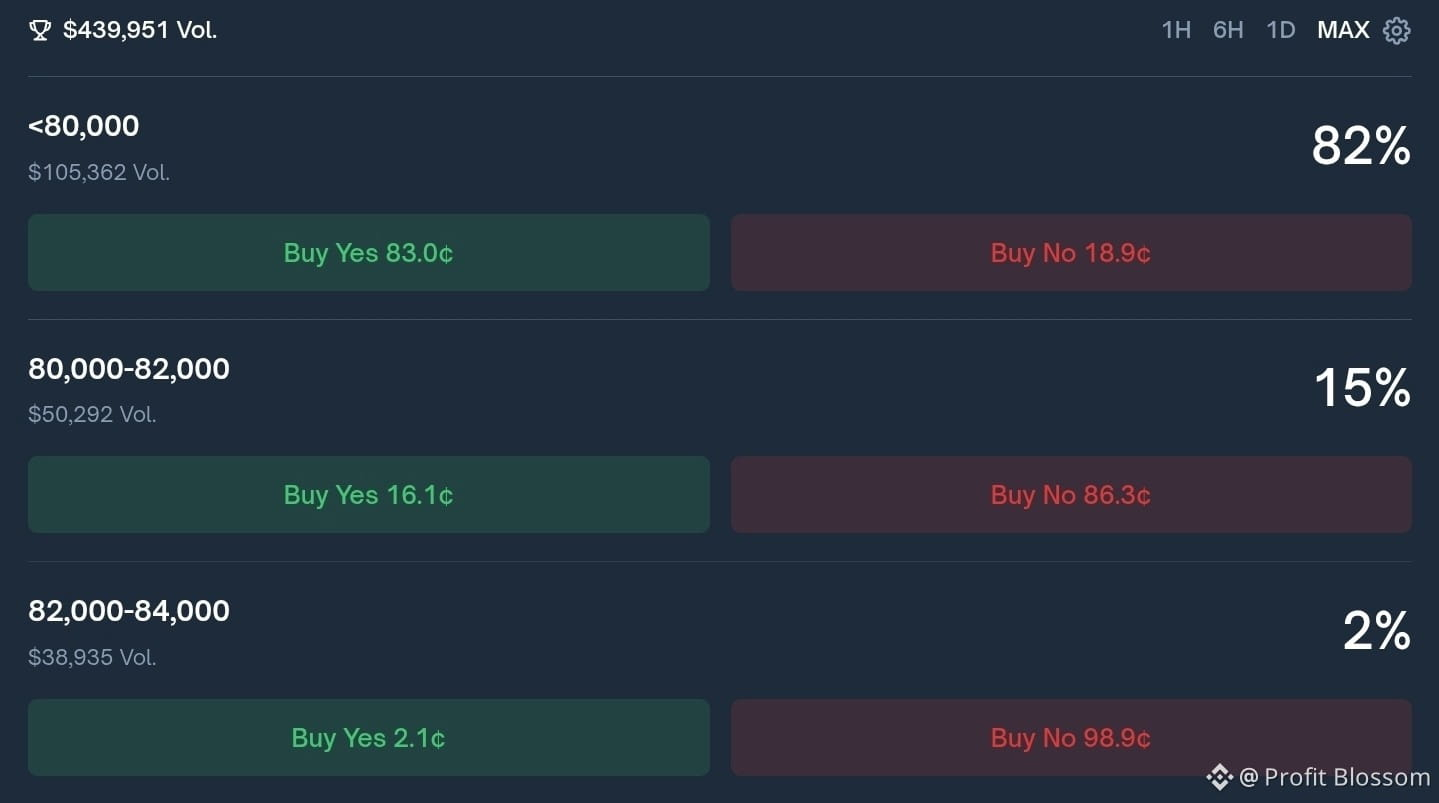
Task: Click the $439,951 Vol. total label
Action: 140,31
